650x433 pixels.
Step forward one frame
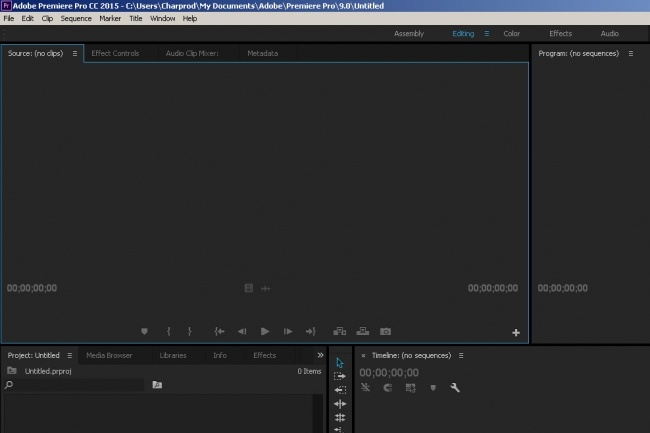pyautogui.click(x=288, y=331)
